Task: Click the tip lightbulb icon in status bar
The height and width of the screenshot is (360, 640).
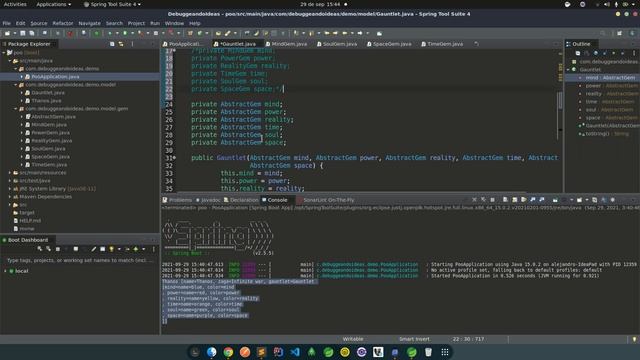Action: click(634, 339)
